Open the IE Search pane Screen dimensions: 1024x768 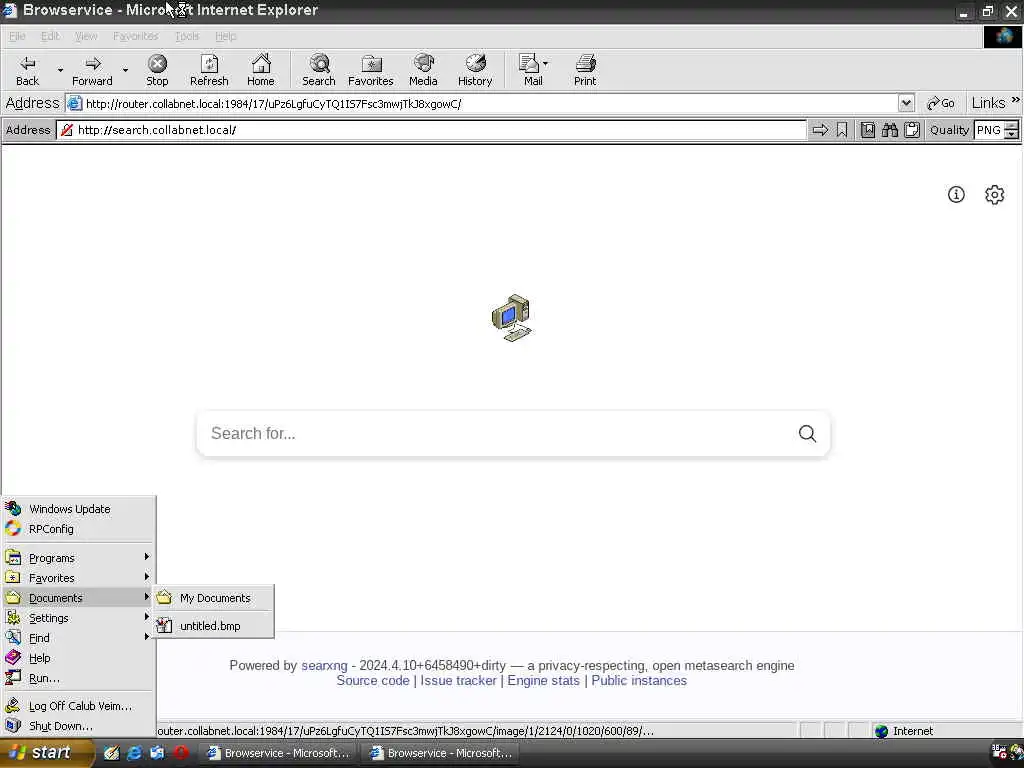pos(319,71)
